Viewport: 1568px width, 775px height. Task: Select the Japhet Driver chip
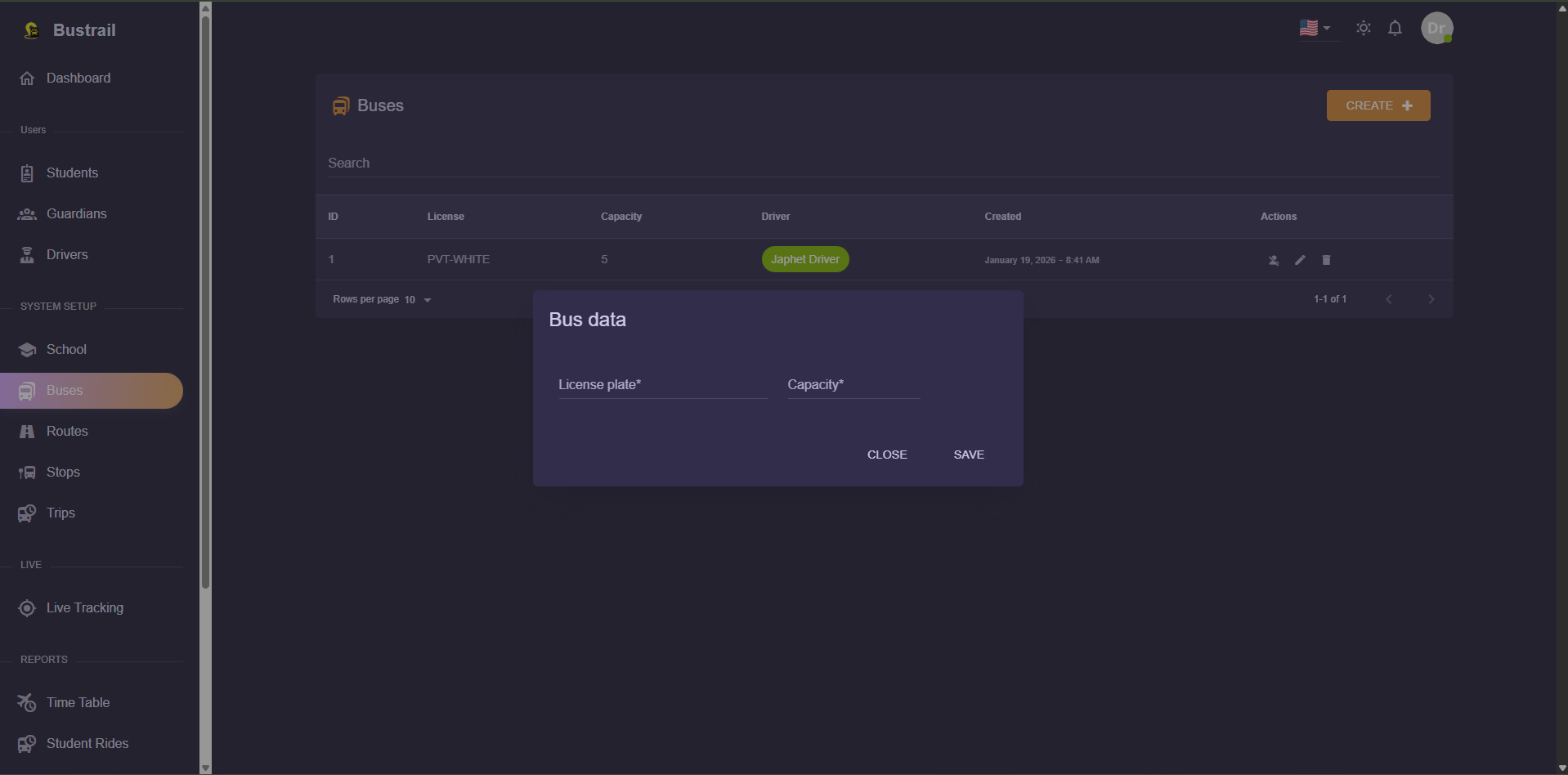[x=805, y=259]
